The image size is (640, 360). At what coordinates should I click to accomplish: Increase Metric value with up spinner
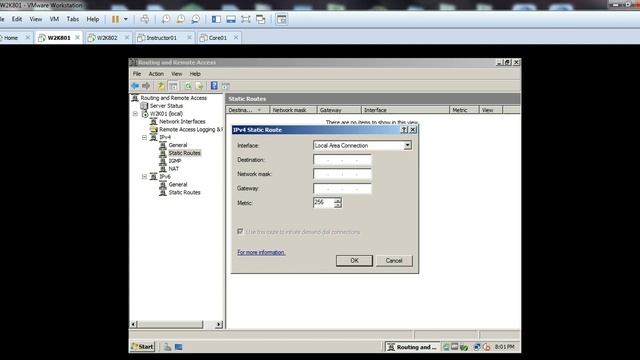click(x=338, y=200)
